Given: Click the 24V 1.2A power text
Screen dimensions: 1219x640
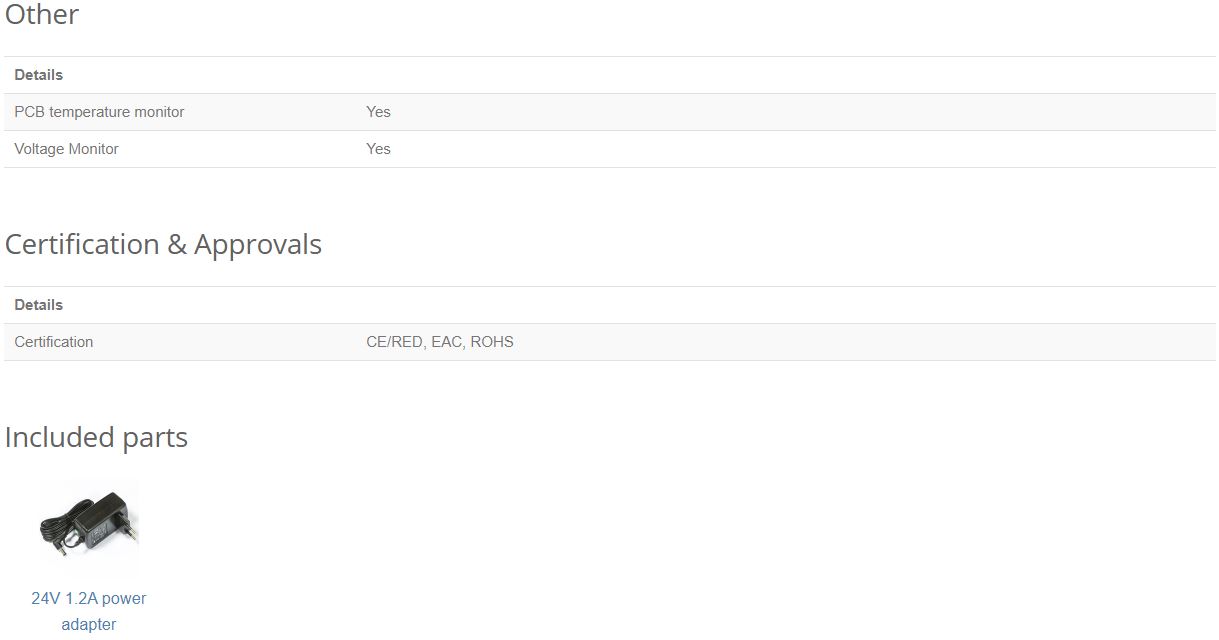Looking at the screenshot, I should (89, 599).
